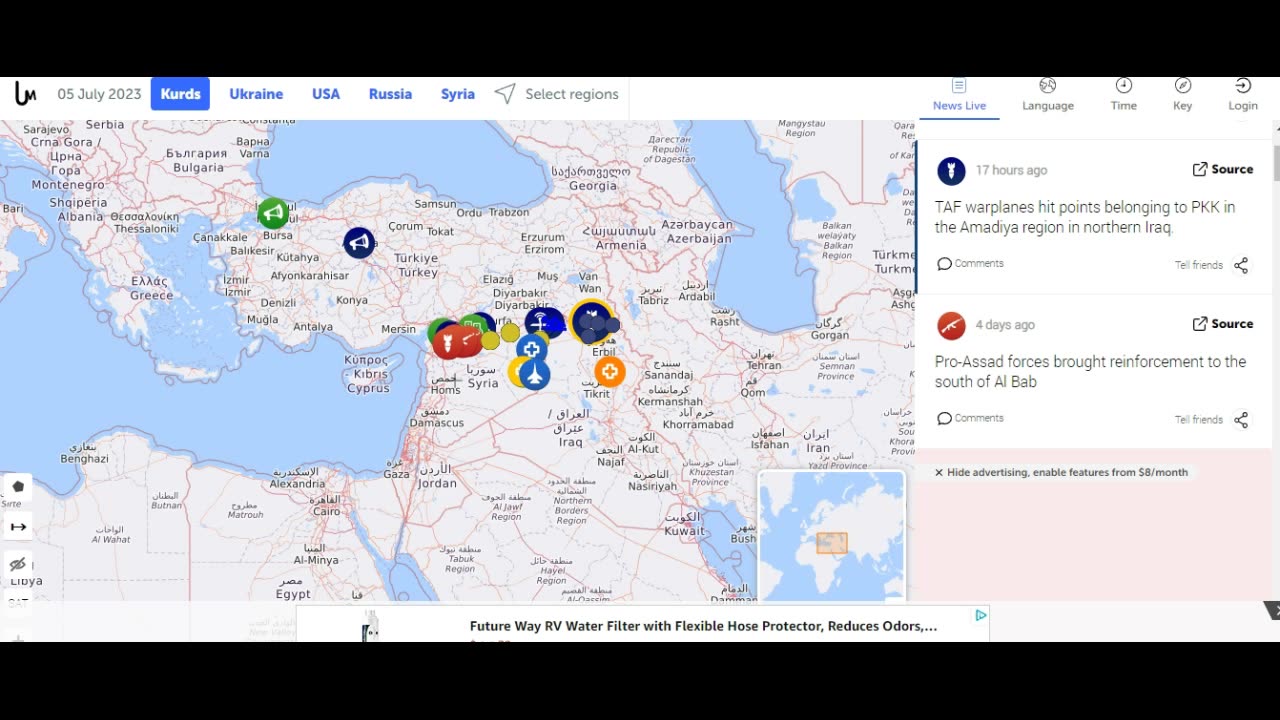Open Comments on the Pro-Assad forces news item

pos(970,418)
